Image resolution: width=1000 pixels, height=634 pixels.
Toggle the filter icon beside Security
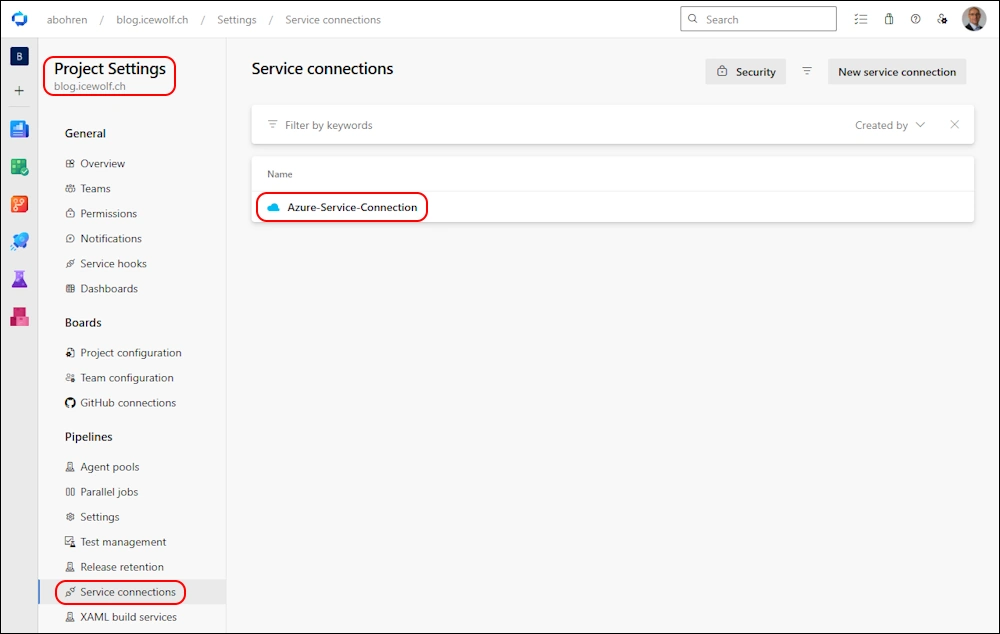click(x=807, y=71)
